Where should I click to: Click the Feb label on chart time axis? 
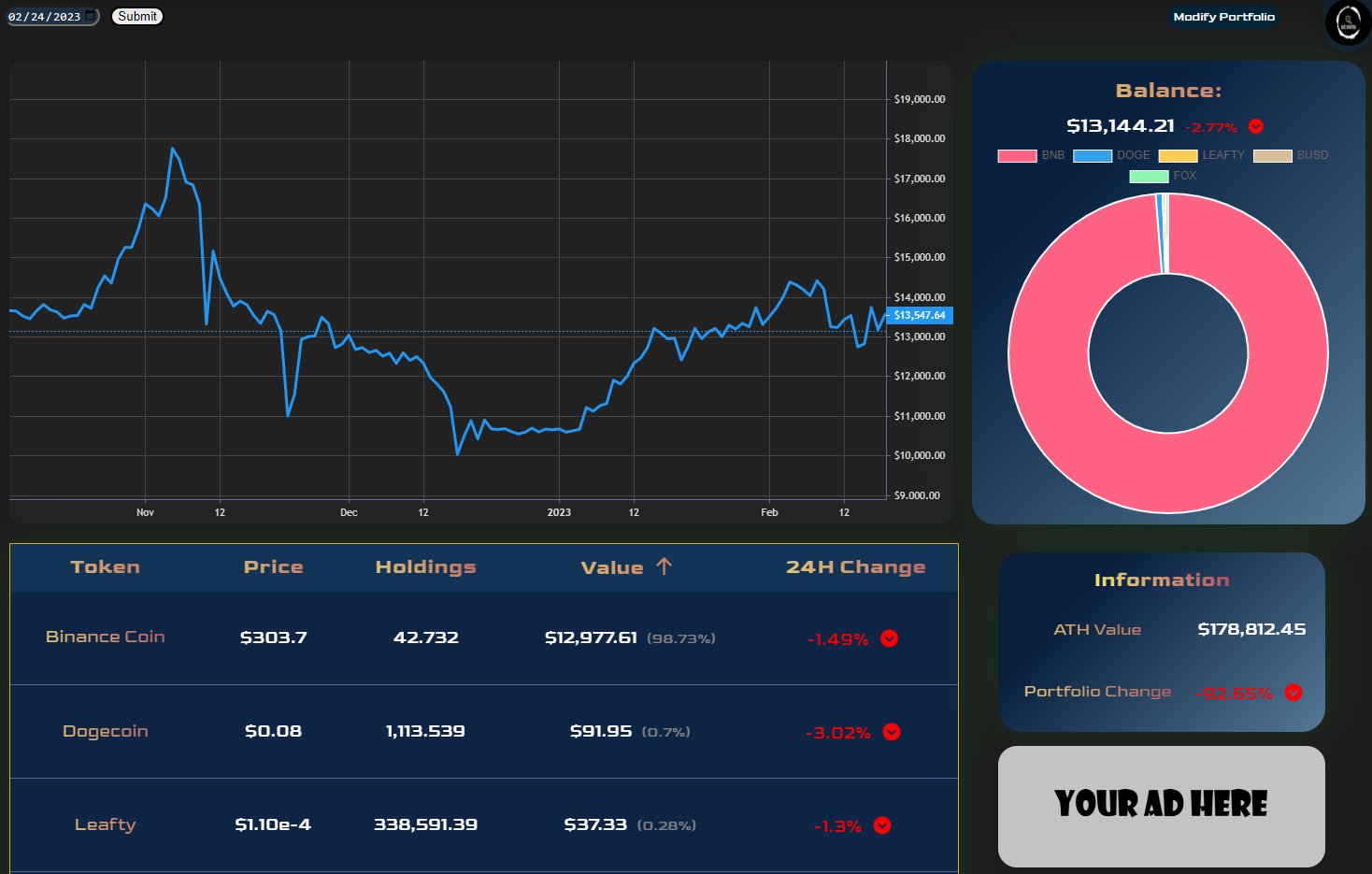[769, 512]
